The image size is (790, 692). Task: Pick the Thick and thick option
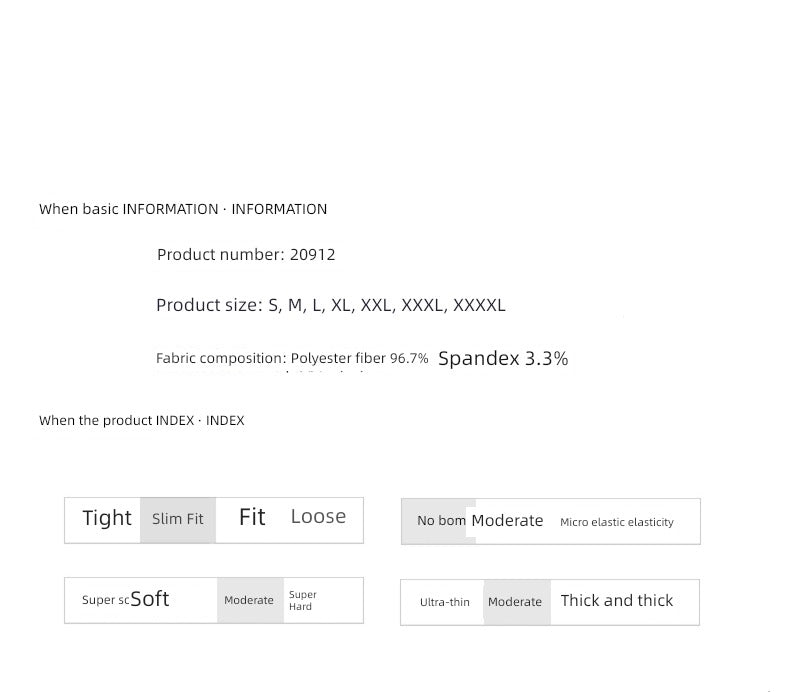click(617, 601)
